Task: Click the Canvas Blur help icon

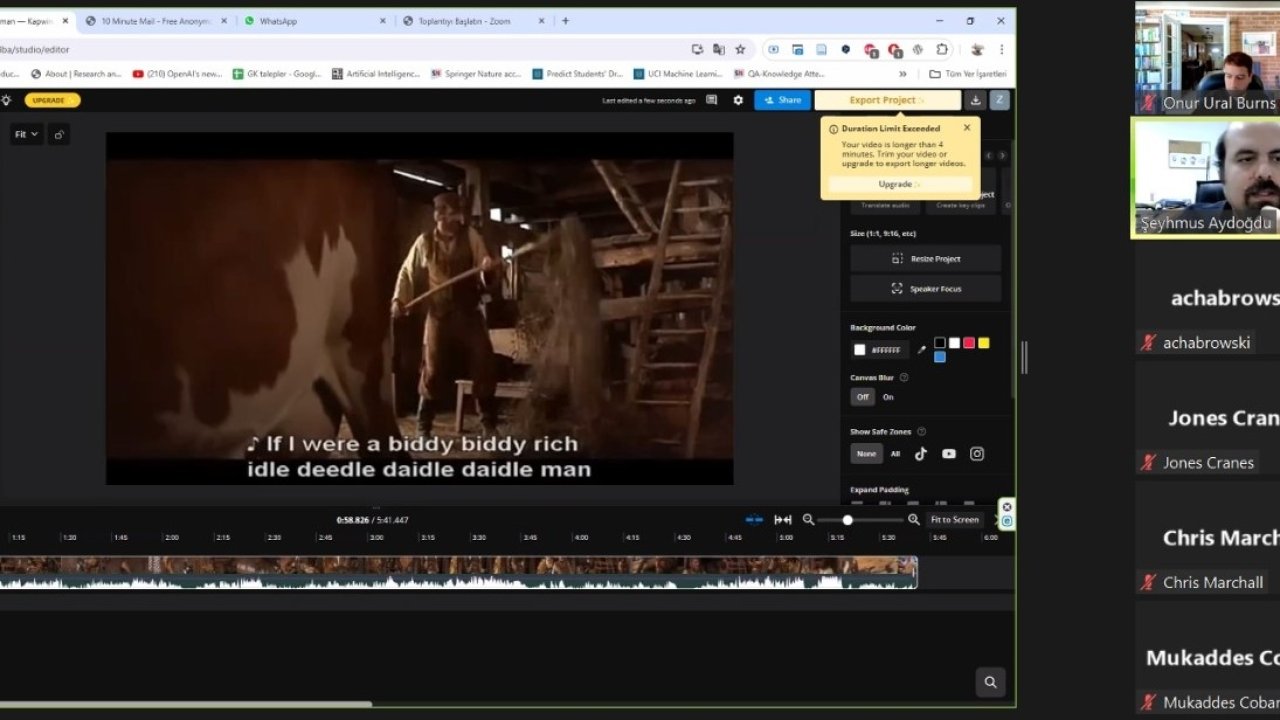Action: 904,378
